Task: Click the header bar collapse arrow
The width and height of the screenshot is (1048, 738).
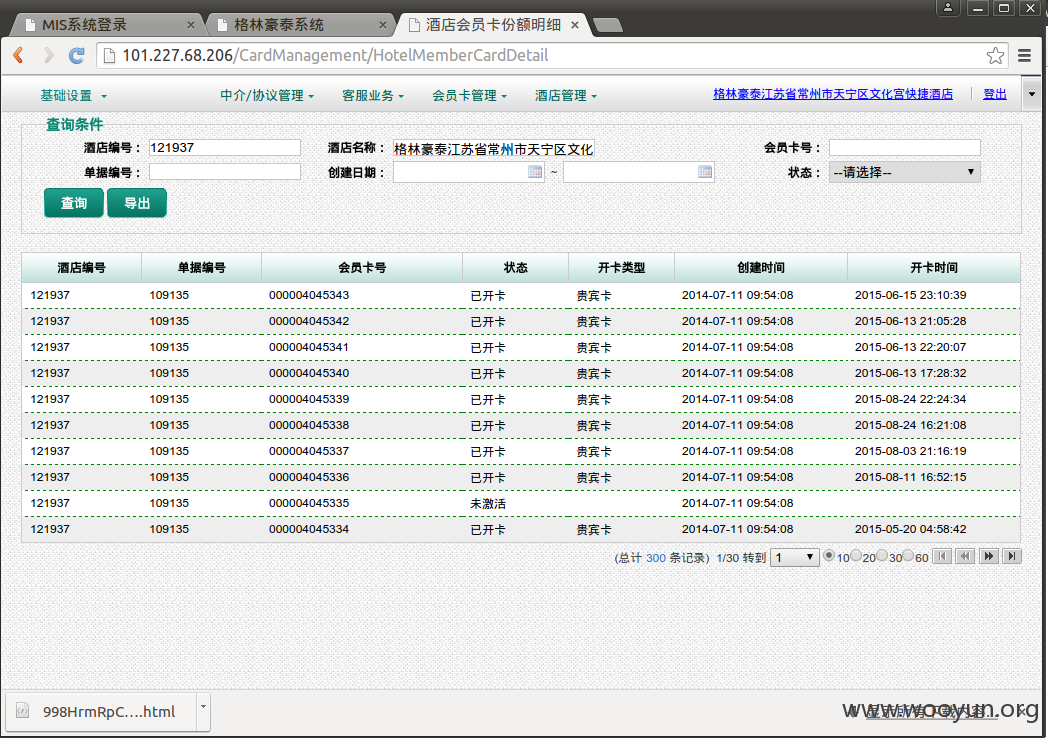Action: 1031,94
